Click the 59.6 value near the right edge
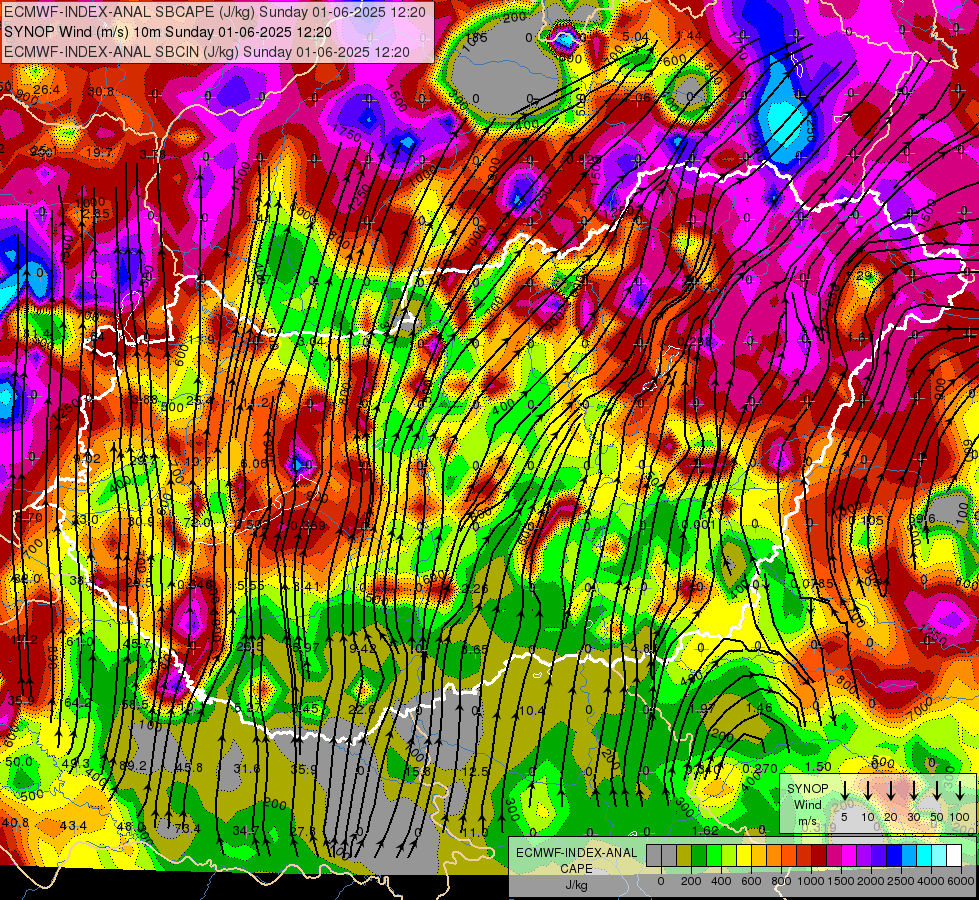979x900 pixels. click(x=922, y=519)
